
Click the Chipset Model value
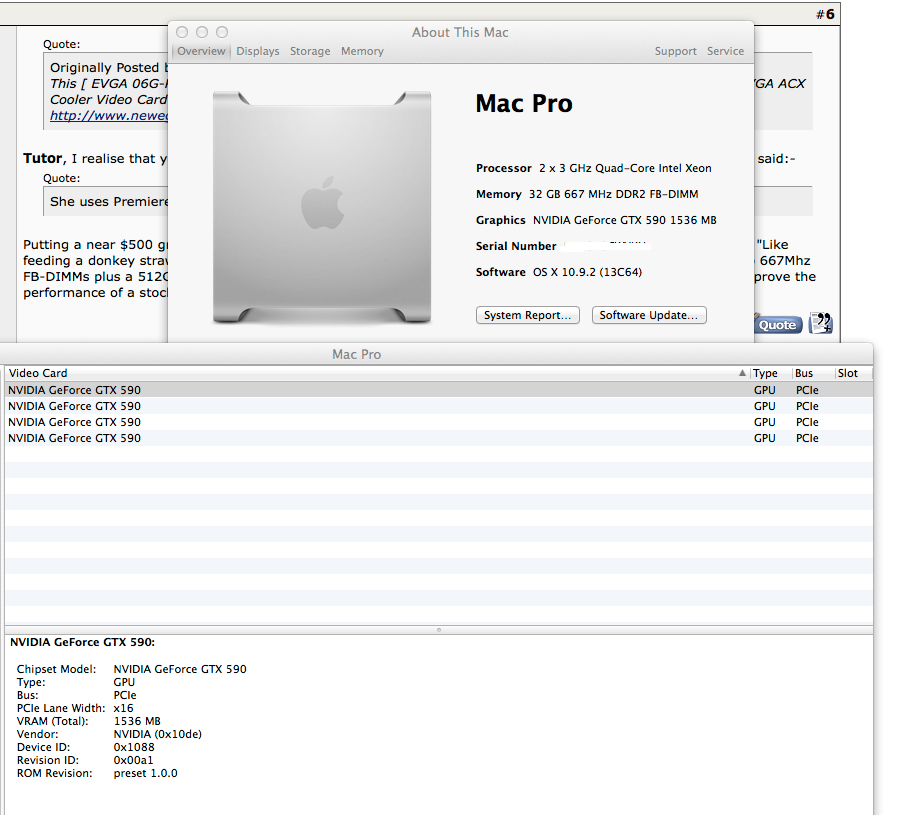point(180,669)
